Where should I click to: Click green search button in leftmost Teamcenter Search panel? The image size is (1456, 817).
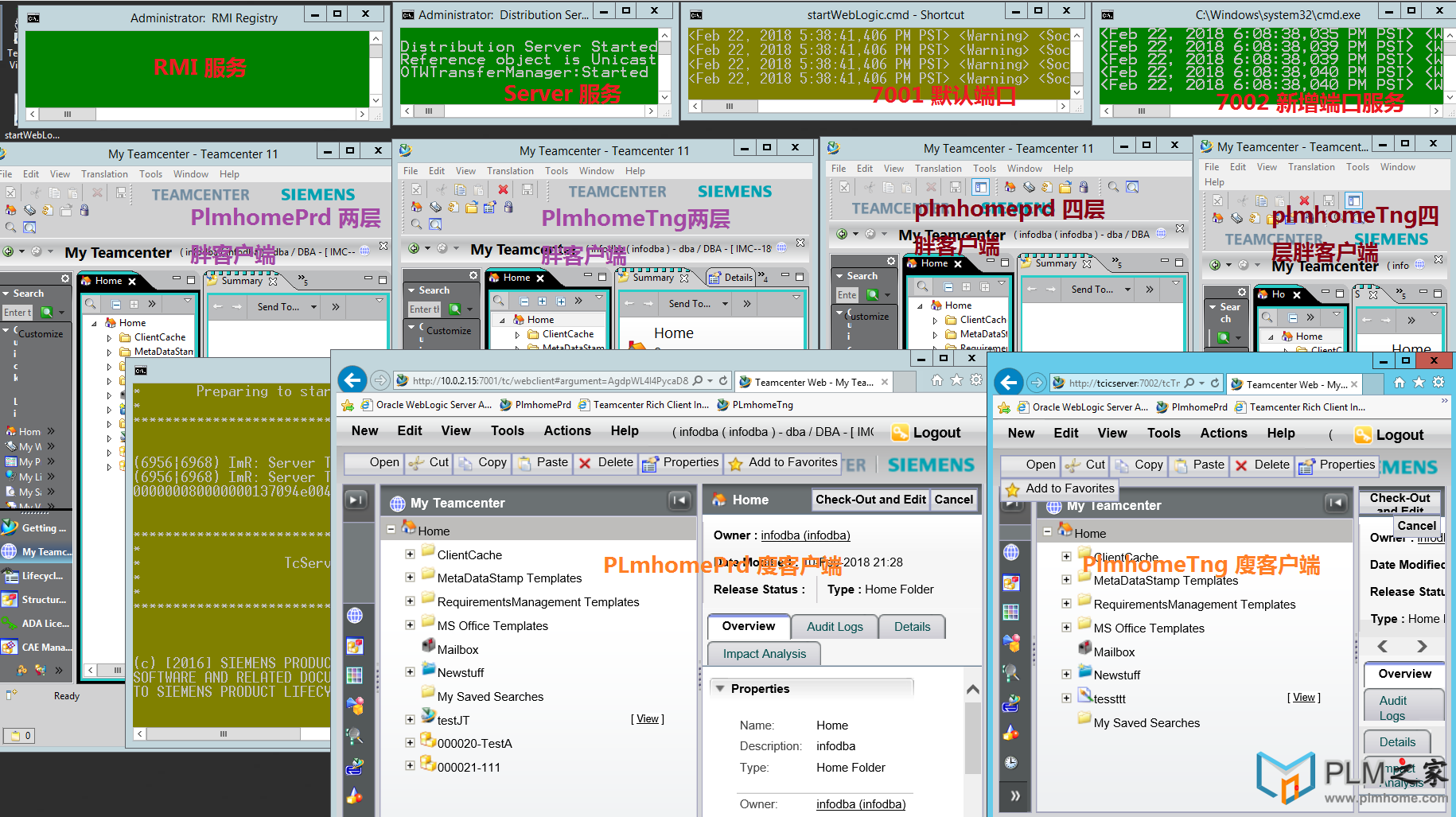click(x=47, y=313)
